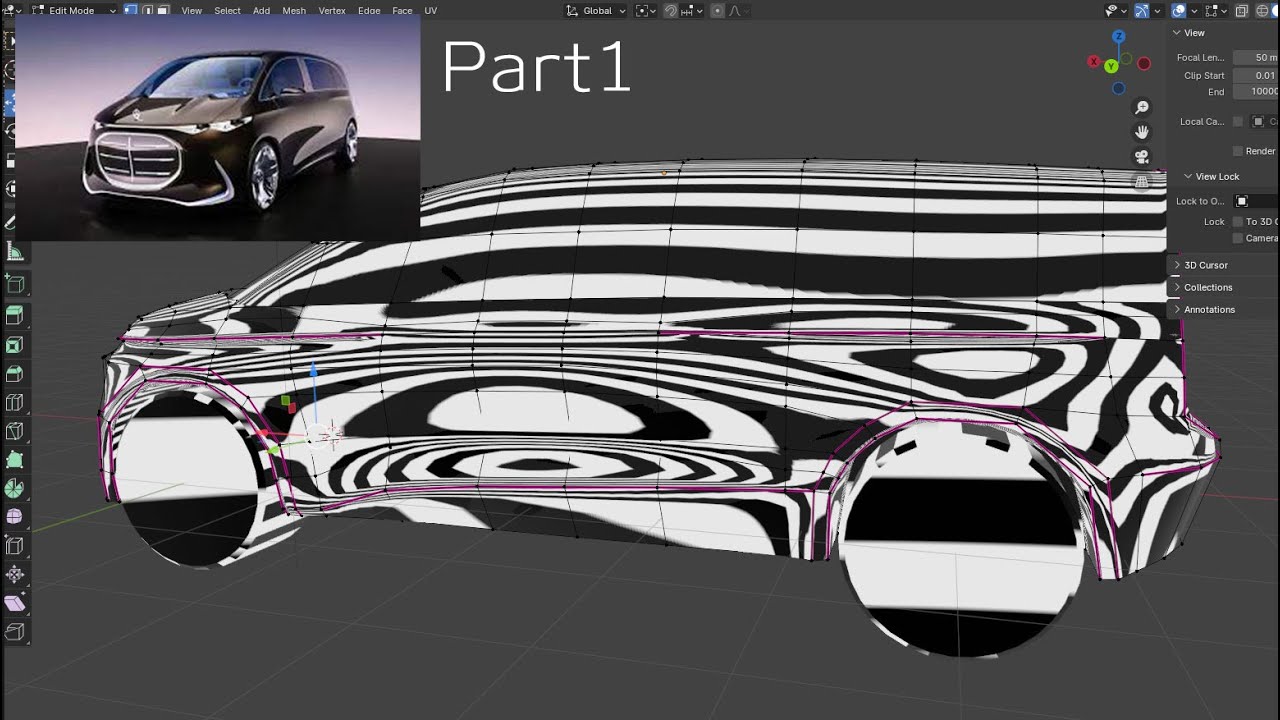This screenshot has width=1280, height=720.
Task: Click the red X axis on navigation gizmo
Action: [1094, 62]
